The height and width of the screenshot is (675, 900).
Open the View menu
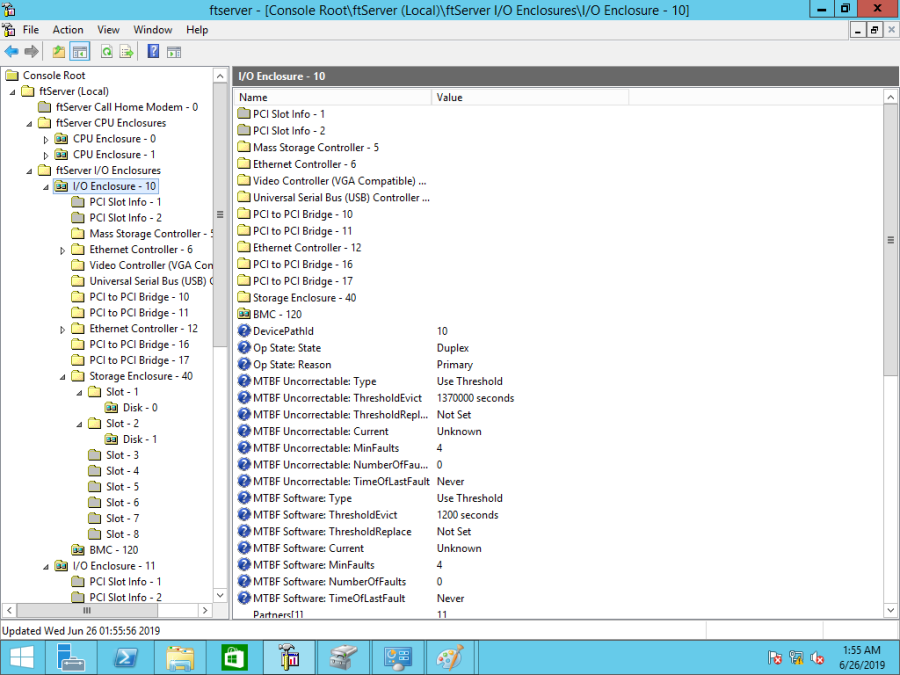(108, 30)
